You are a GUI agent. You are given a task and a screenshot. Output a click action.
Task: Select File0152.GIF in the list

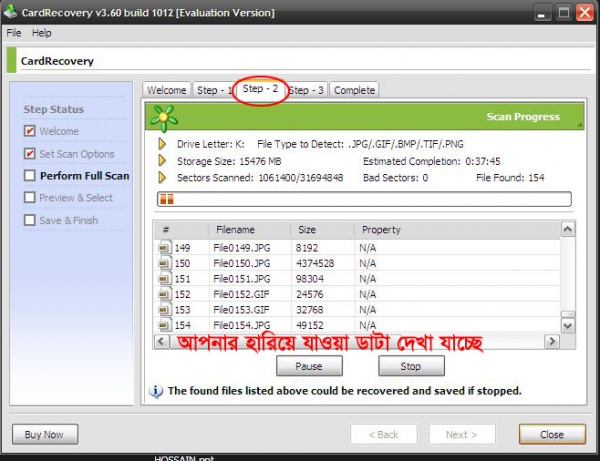pos(241,294)
